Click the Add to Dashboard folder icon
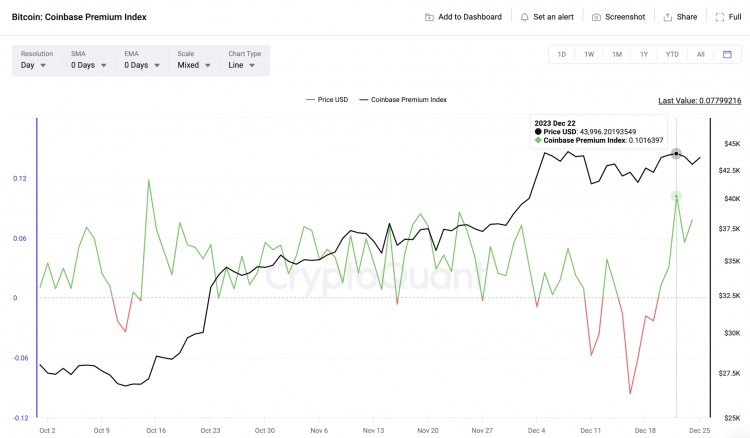Image resolution: width=750 pixels, height=438 pixels. (x=429, y=17)
